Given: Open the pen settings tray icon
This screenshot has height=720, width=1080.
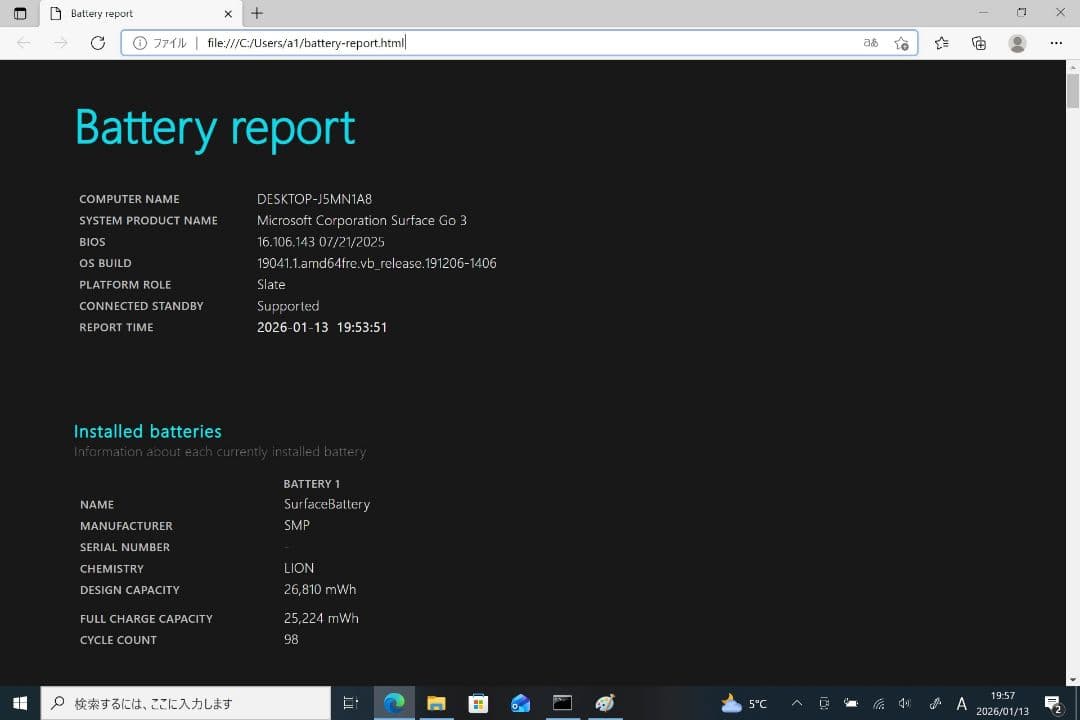Looking at the screenshot, I should [x=935, y=703].
